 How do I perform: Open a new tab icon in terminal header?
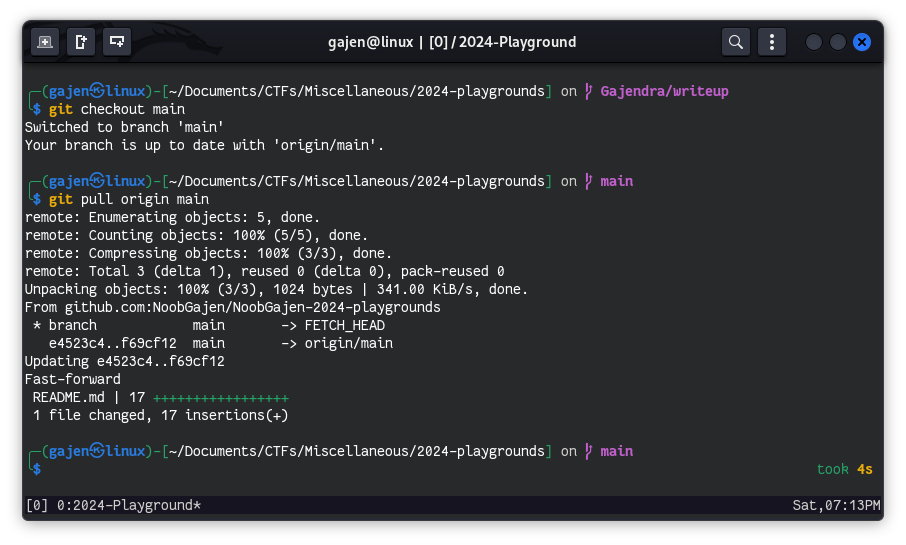pos(44,42)
